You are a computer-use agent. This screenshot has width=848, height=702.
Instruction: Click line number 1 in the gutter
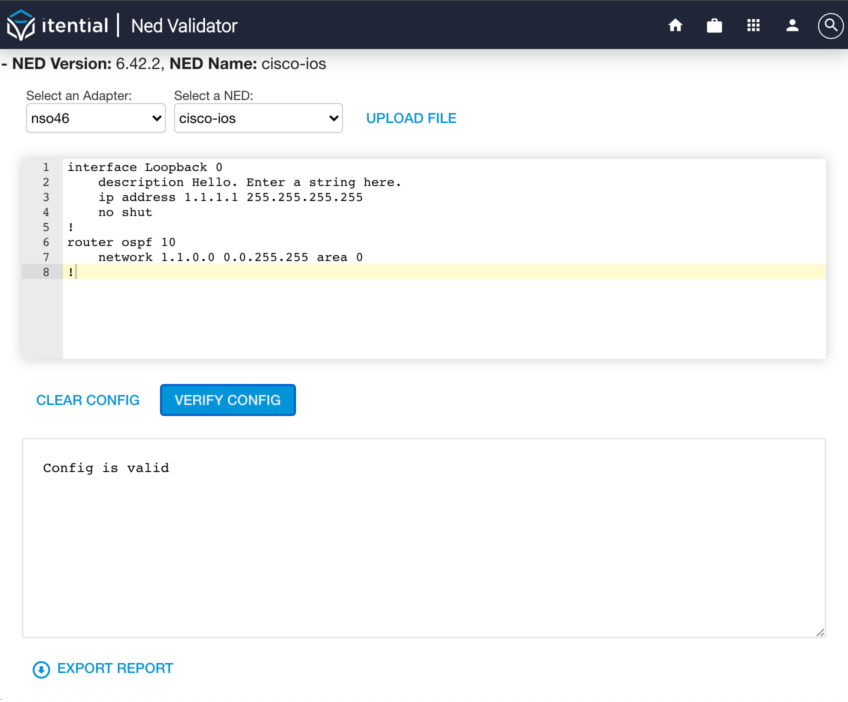click(46, 167)
